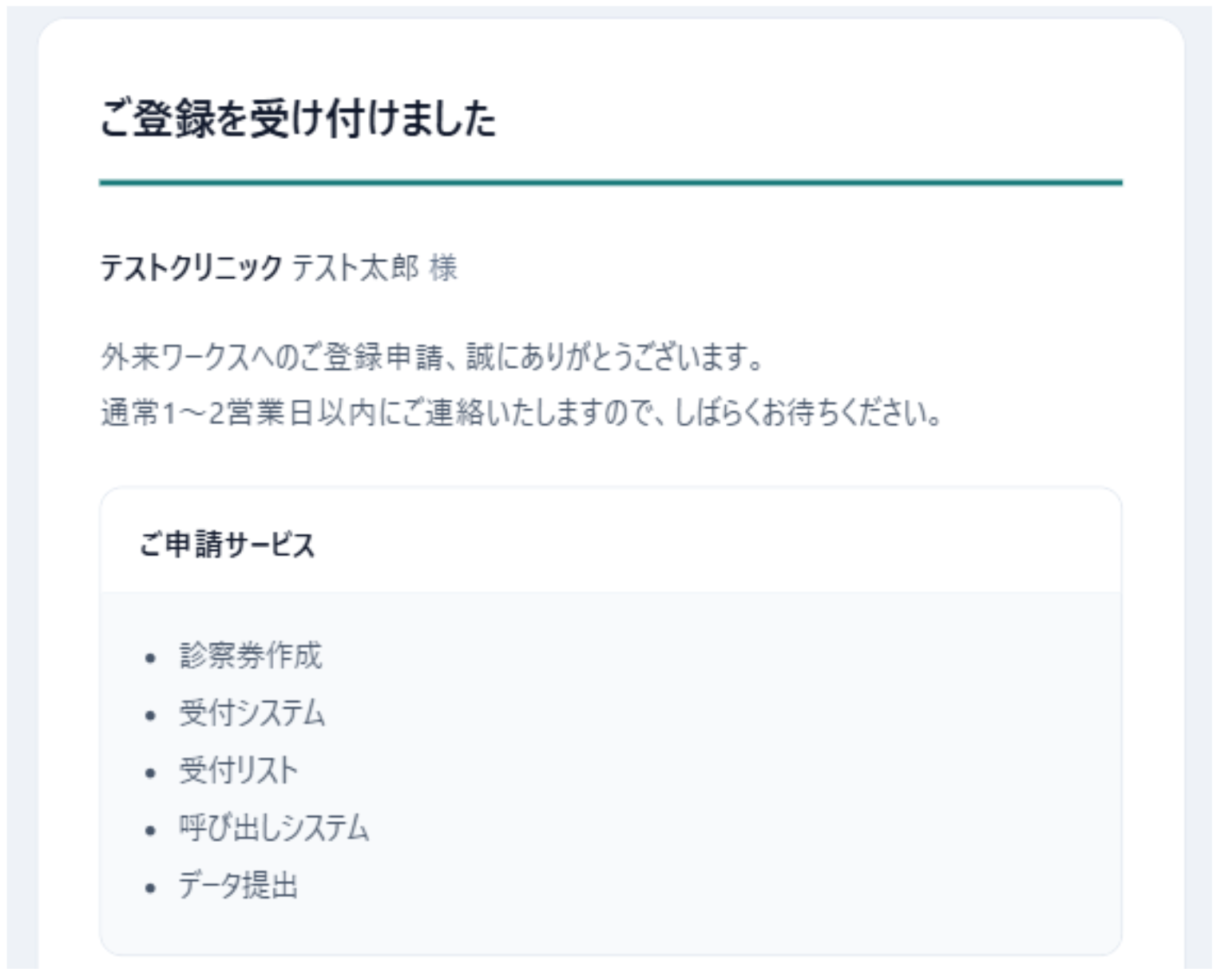
Task: Click the bullet beside 受付システム
Action: [x=151, y=716]
